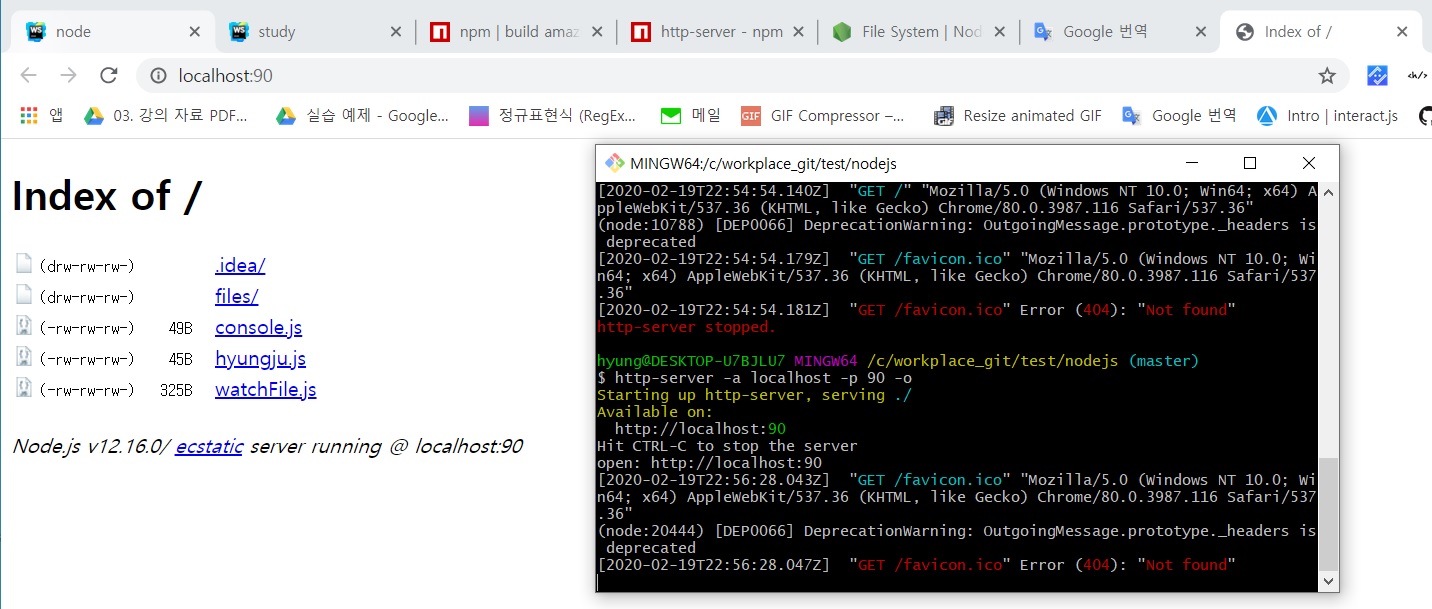Viewport: 1432px width, 609px height.
Task: Open the files/ directory link
Action: pos(237,297)
